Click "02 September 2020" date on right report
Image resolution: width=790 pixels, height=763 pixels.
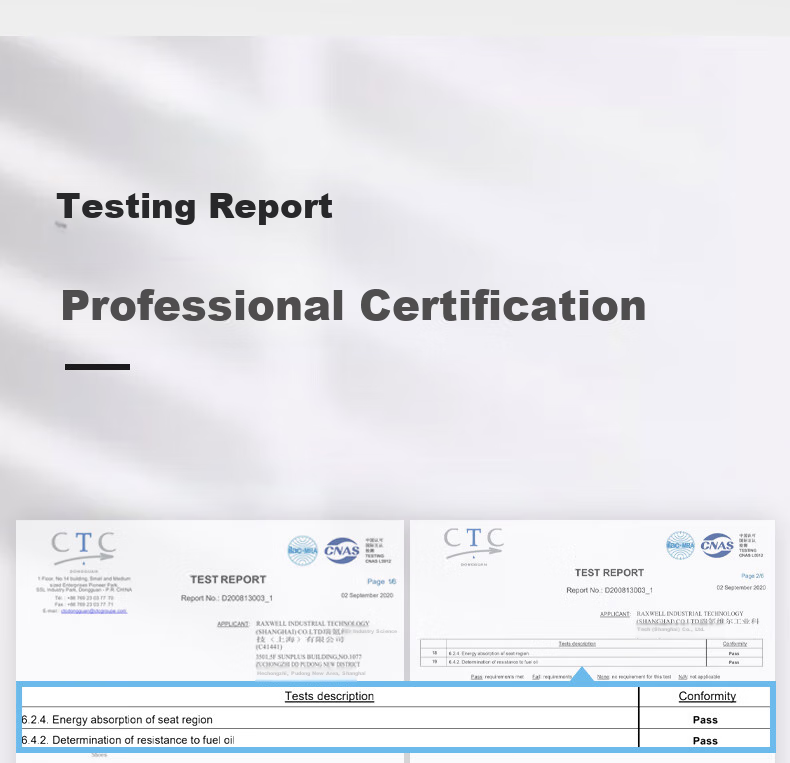point(741,588)
